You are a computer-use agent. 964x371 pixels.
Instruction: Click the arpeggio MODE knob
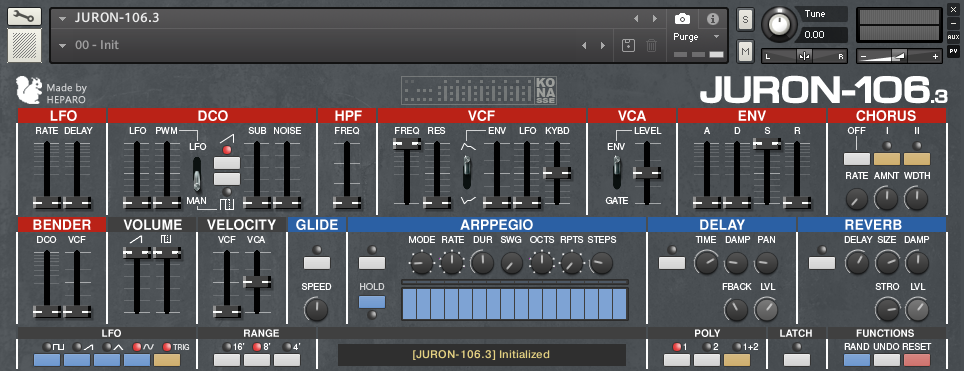422,263
